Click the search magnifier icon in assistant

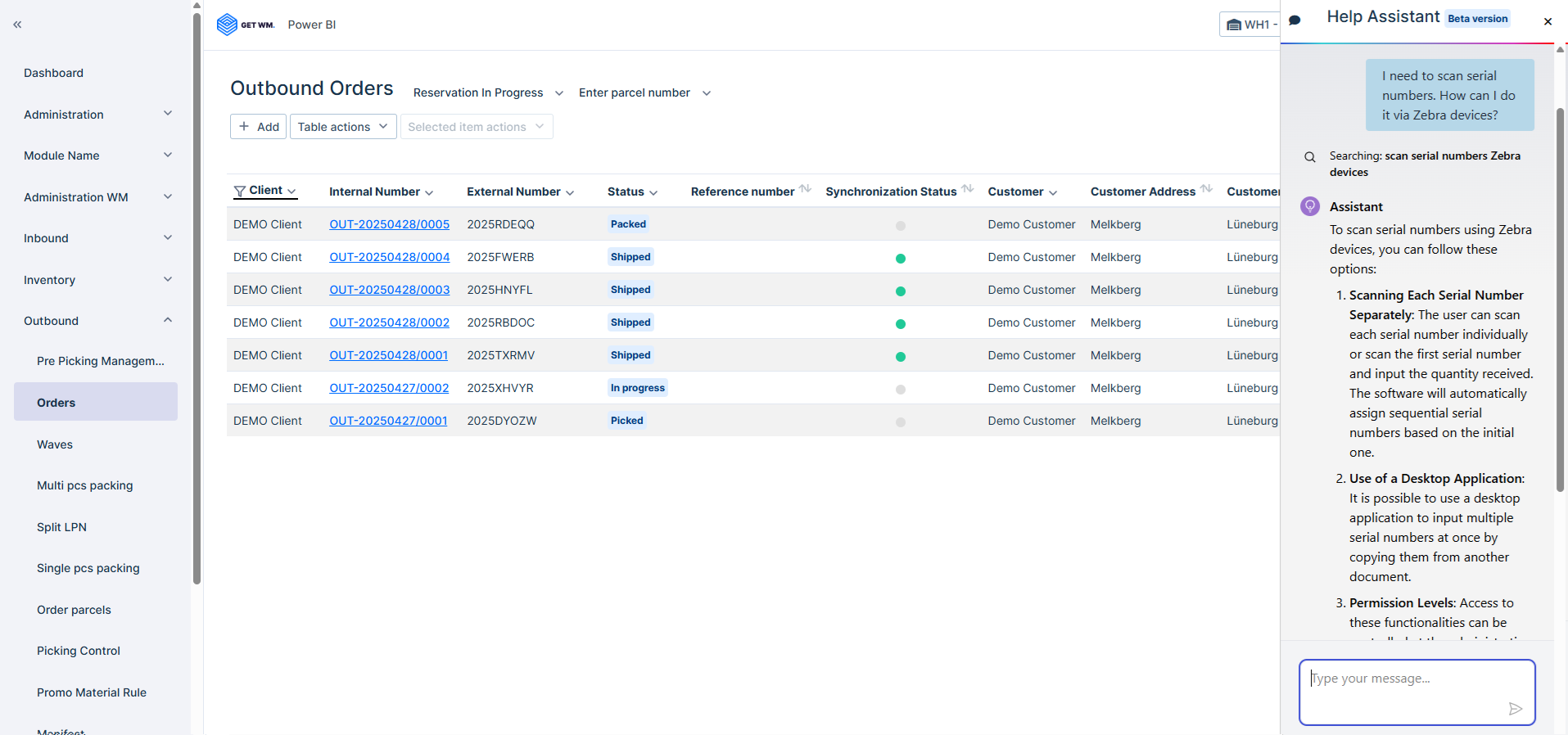point(1310,157)
